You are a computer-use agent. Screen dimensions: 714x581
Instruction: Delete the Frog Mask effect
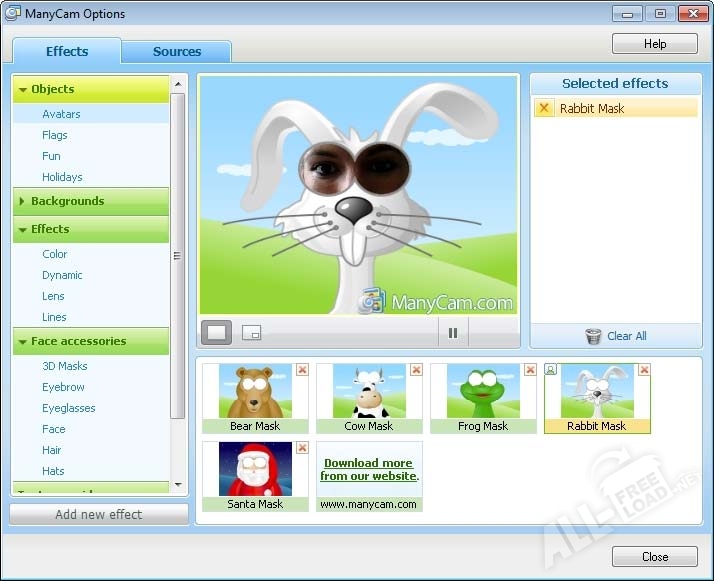pyautogui.click(x=530, y=370)
